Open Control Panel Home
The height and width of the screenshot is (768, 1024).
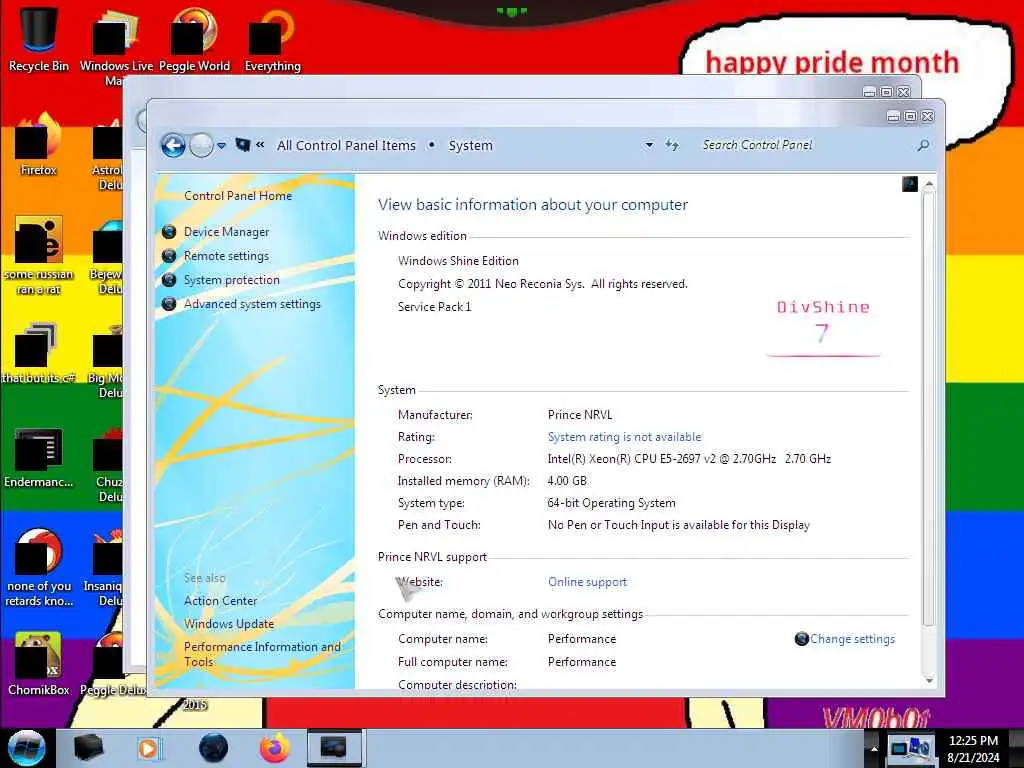click(238, 196)
